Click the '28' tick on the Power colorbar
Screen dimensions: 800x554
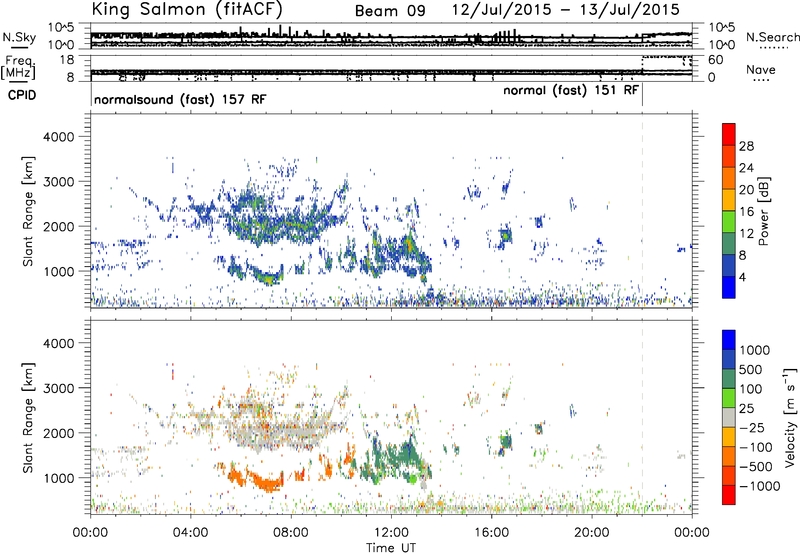pyautogui.click(x=746, y=146)
